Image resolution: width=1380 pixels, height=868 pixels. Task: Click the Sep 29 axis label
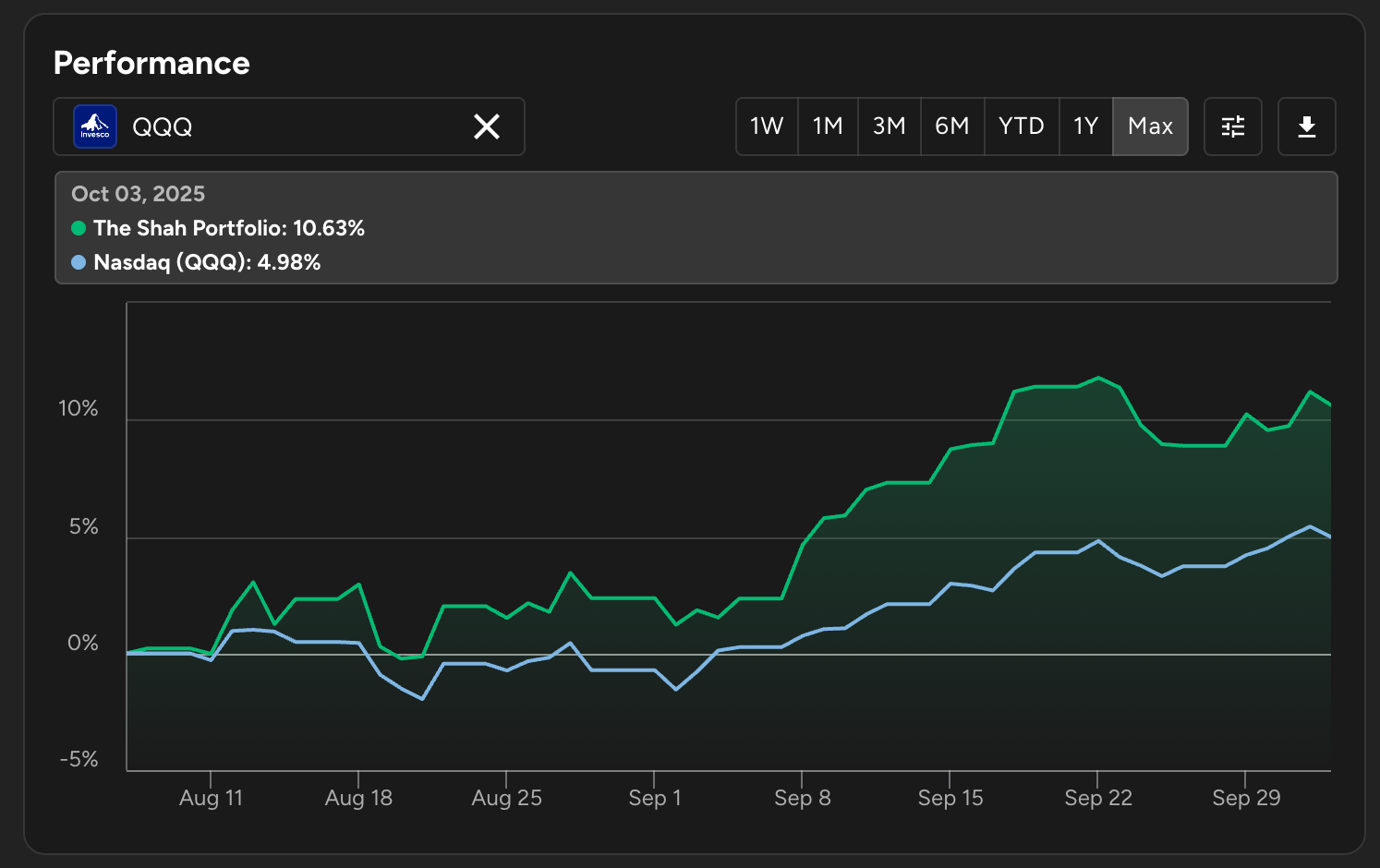tap(1246, 798)
